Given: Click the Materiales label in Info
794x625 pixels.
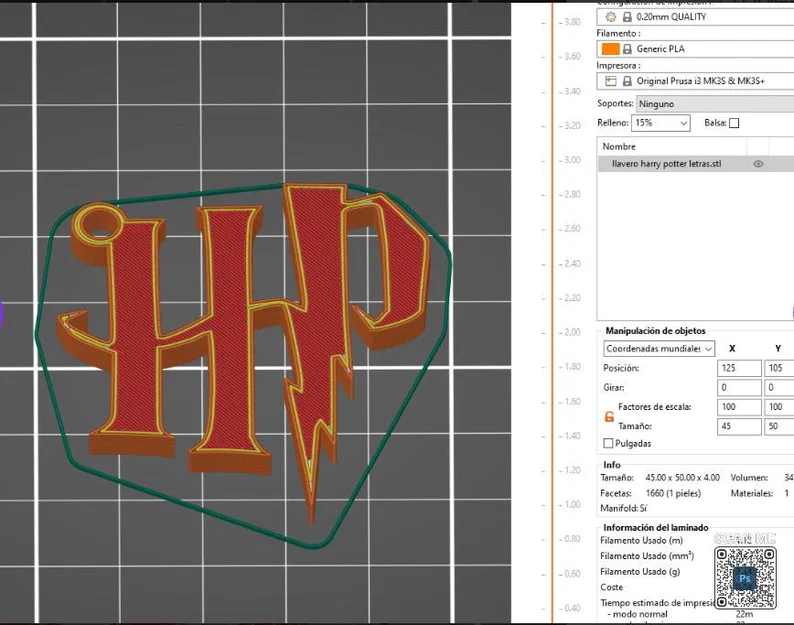Looking at the screenshot, I should [751, 493].
